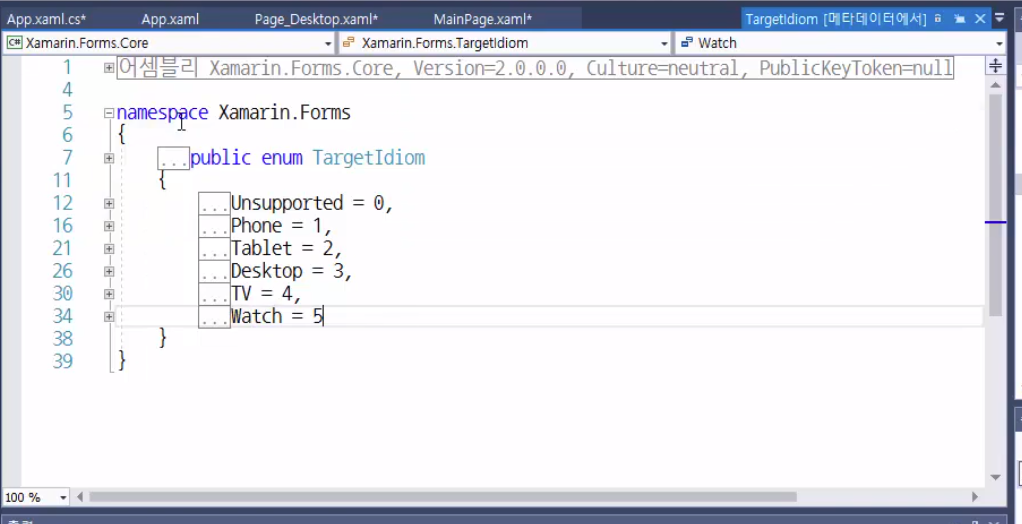Screen dimensions: 1022x524
Task: Click the Desktop = 3 enum member
Action: point(292,271)
